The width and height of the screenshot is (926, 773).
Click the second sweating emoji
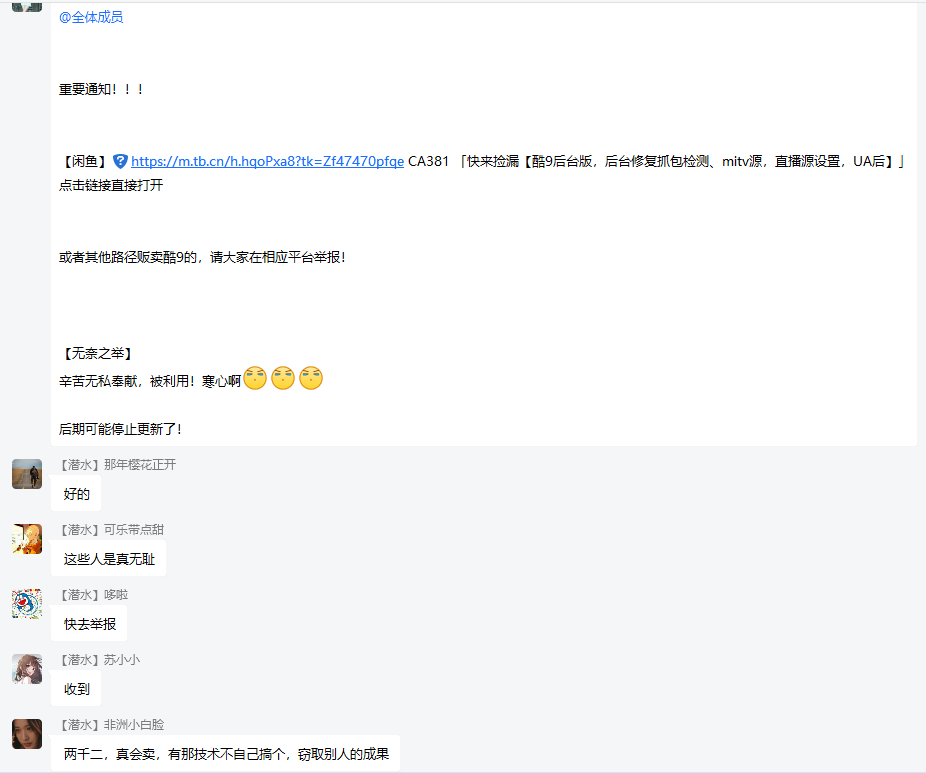tap(283, 378)
